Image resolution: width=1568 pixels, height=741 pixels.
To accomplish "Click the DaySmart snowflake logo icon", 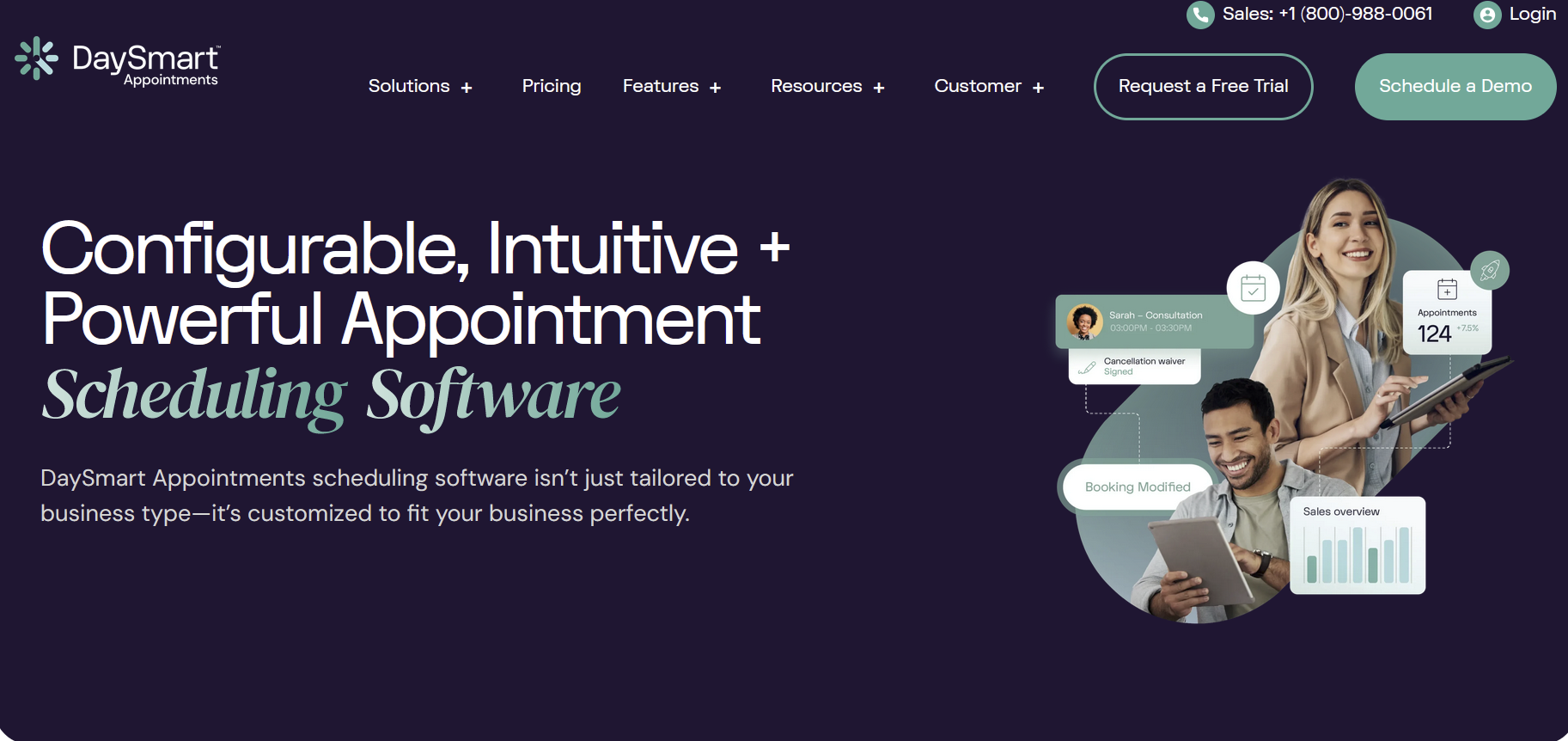I will (x=36, y=58).
